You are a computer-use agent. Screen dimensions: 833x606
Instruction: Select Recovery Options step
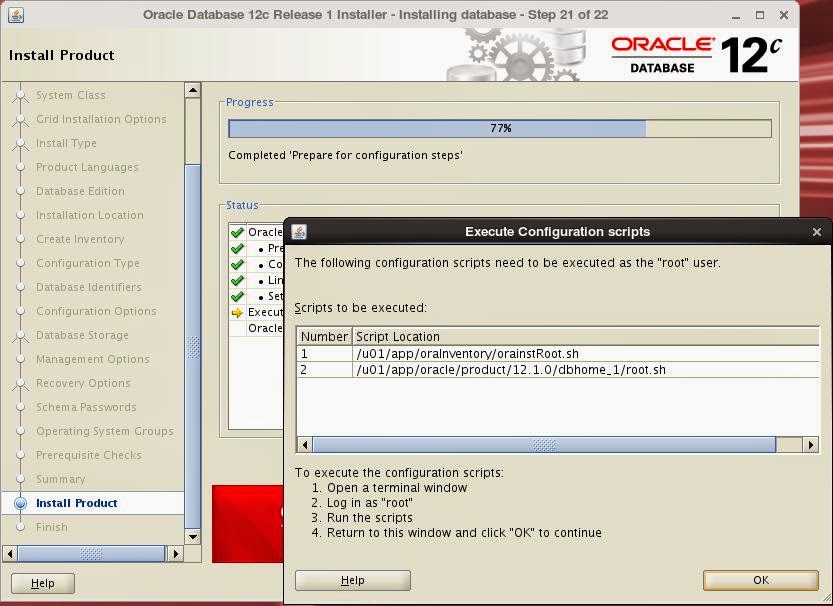83,383
